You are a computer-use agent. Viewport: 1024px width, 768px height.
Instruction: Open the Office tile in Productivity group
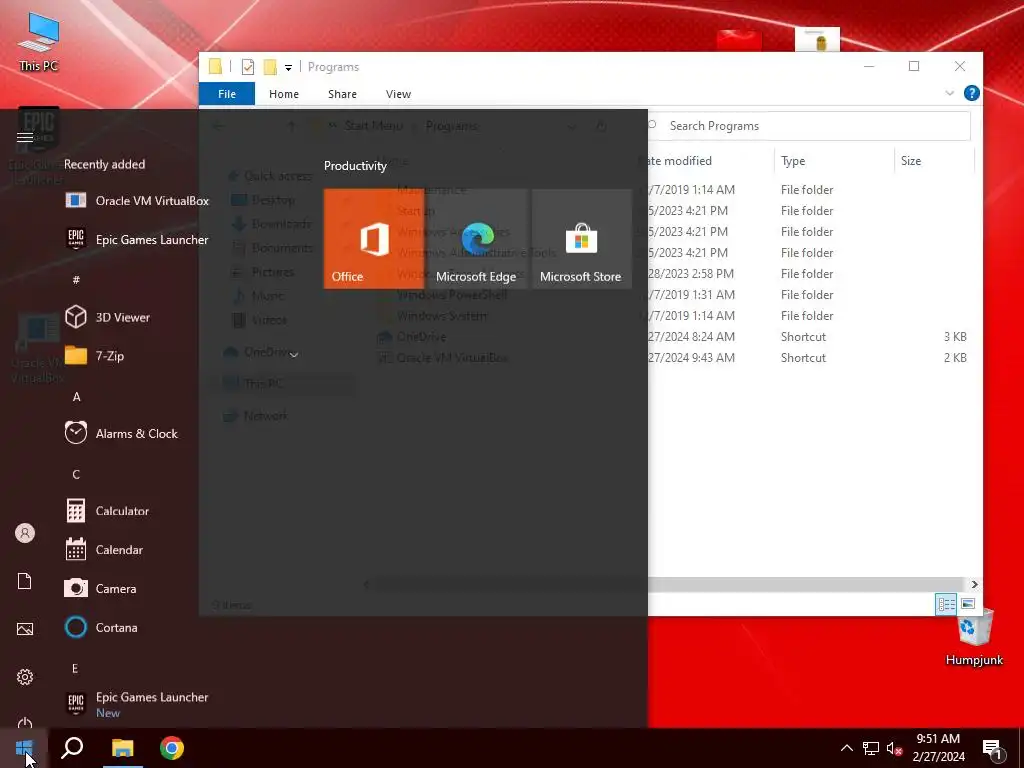pyautogui.click(x=374, y=238)
